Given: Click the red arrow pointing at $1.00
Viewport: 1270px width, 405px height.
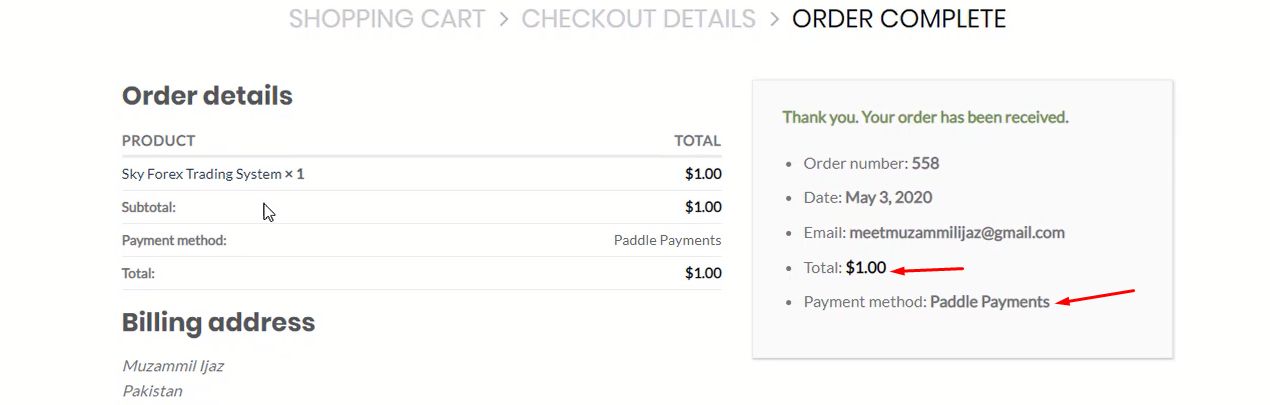Looking at the screenshot, I should (927, 269).
